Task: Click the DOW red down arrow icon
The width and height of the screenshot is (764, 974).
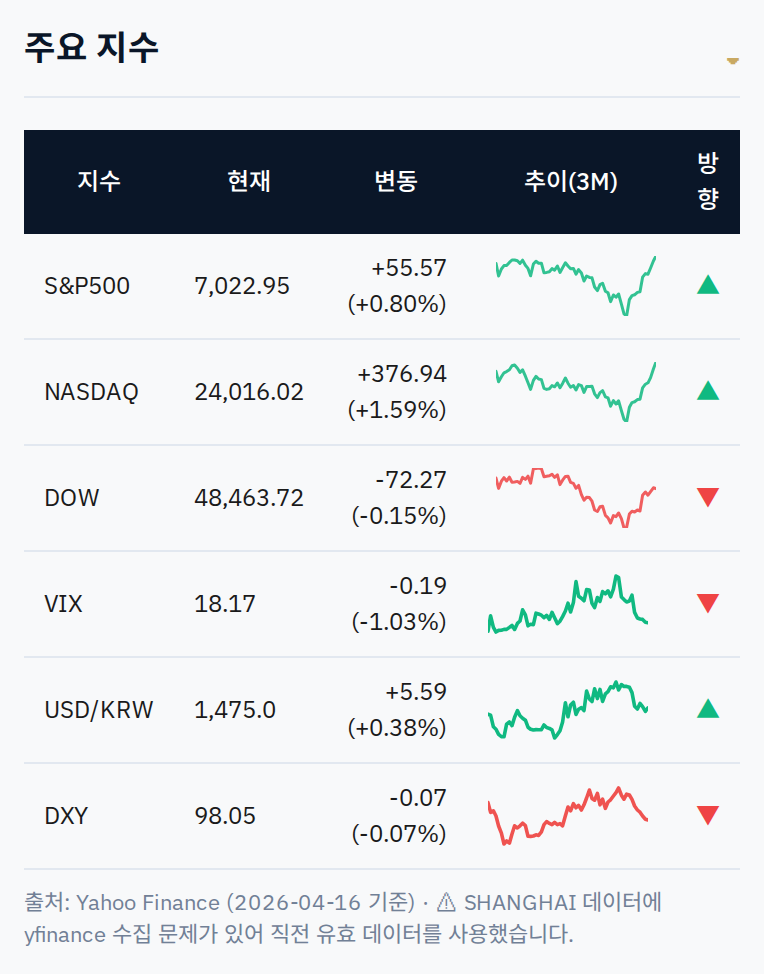Action: click(707, 497)
